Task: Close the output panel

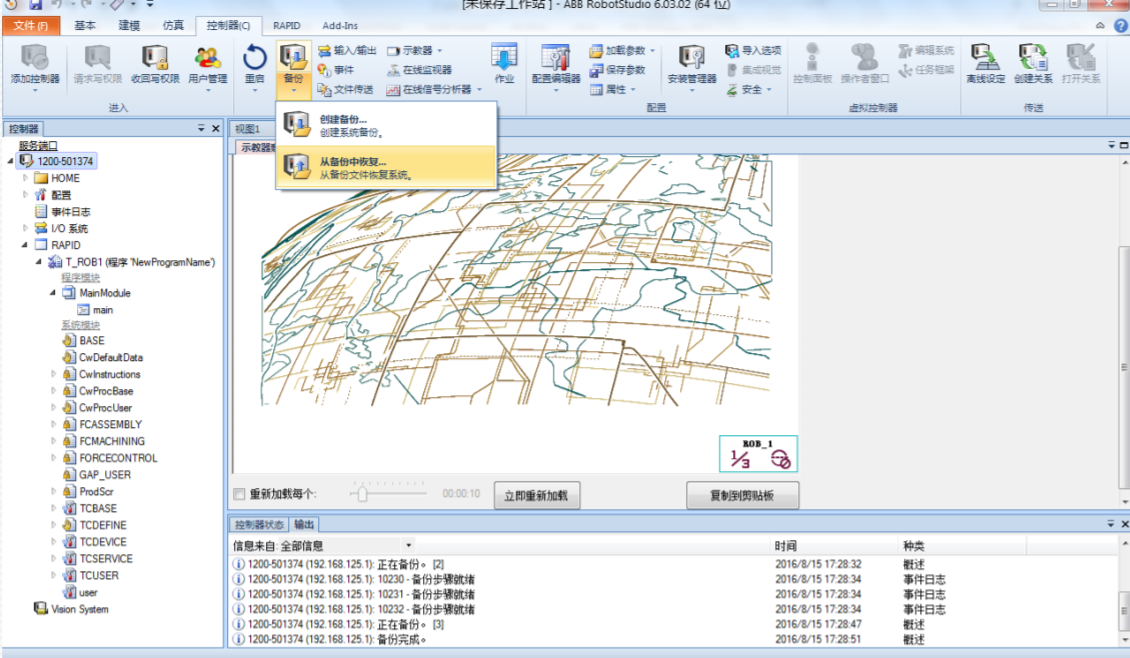Action: point(1124,524)
